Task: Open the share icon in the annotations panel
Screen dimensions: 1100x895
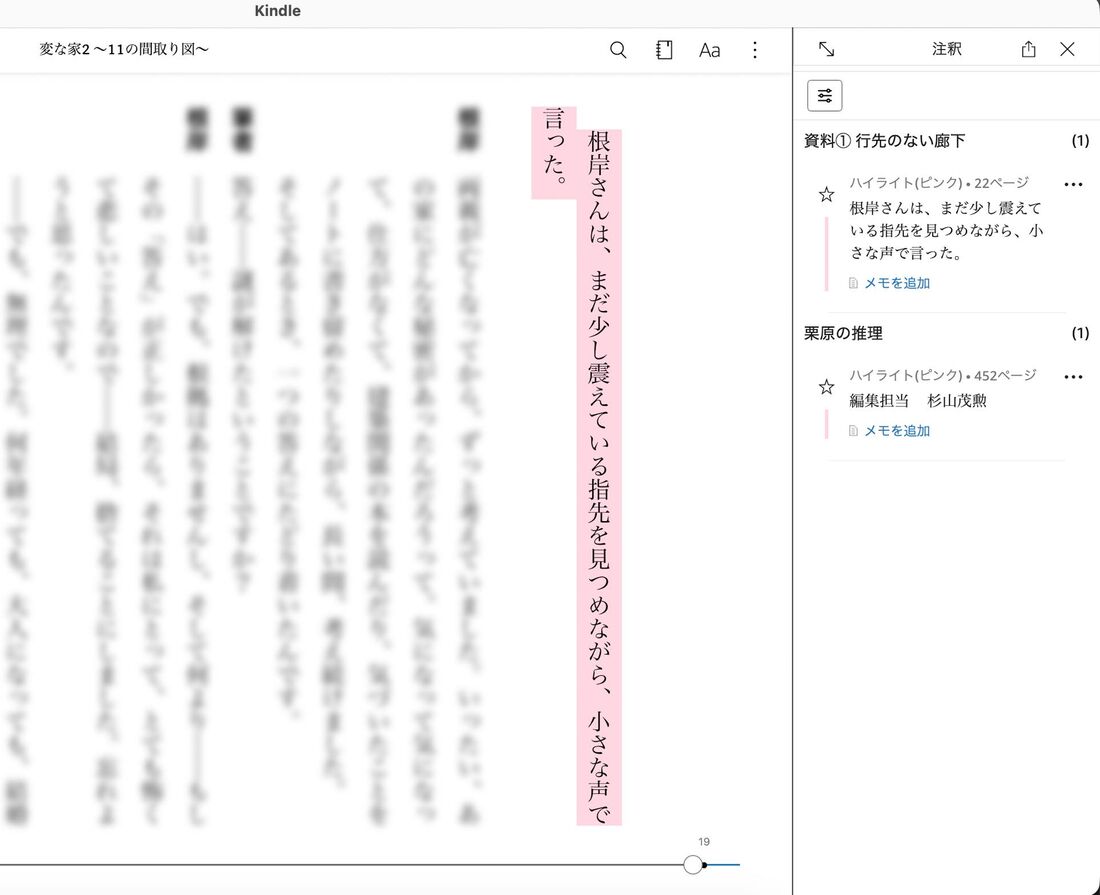Action: pyautogui.click(x=1028, y=48)
